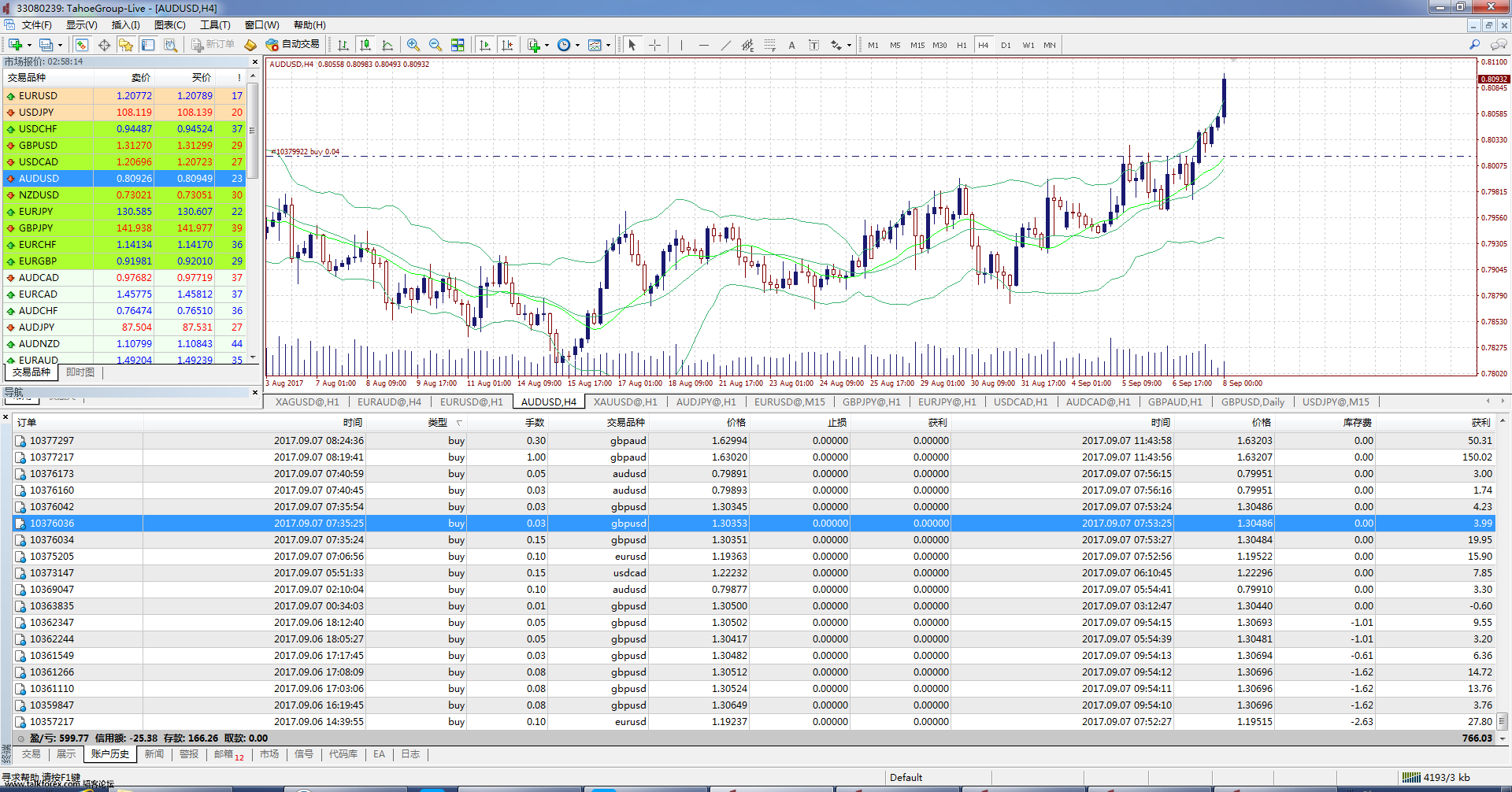
Task: Click the New Chart toolbar icon
Action: 15,45
